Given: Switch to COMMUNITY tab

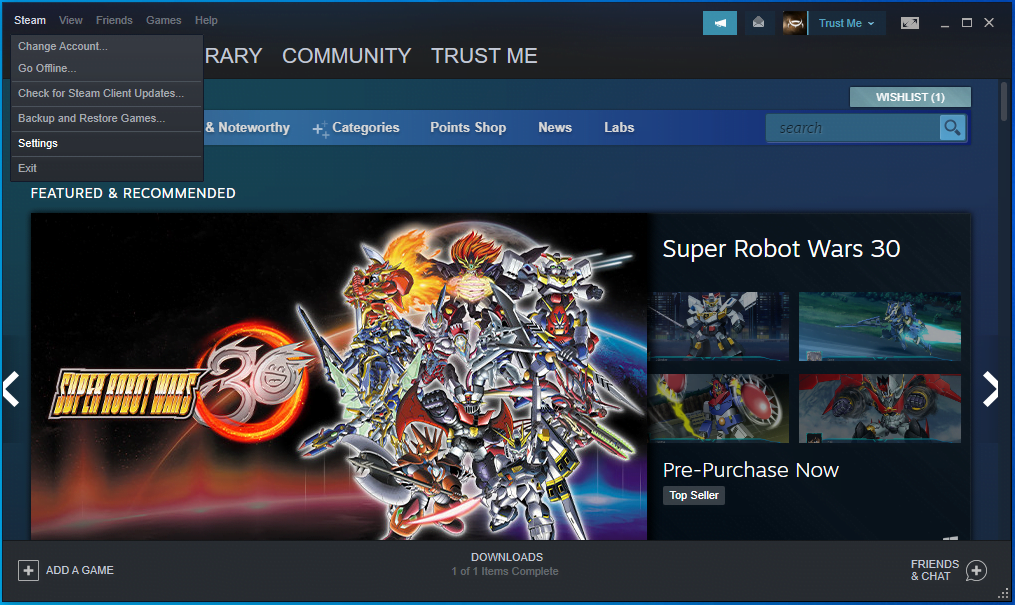Looking at the screenshot, I should tap(346, 56).
